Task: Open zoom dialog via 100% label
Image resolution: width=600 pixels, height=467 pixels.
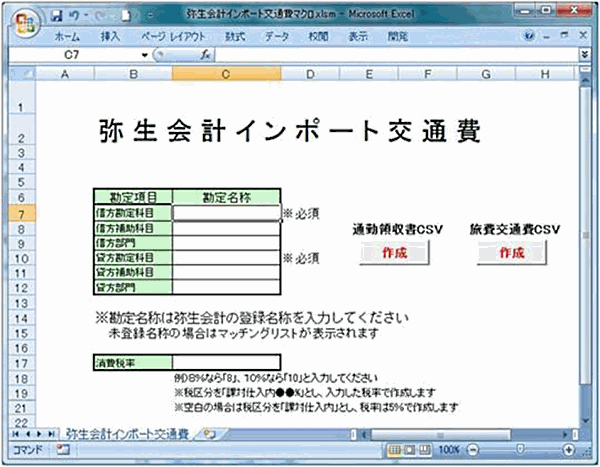Action: 449,450
